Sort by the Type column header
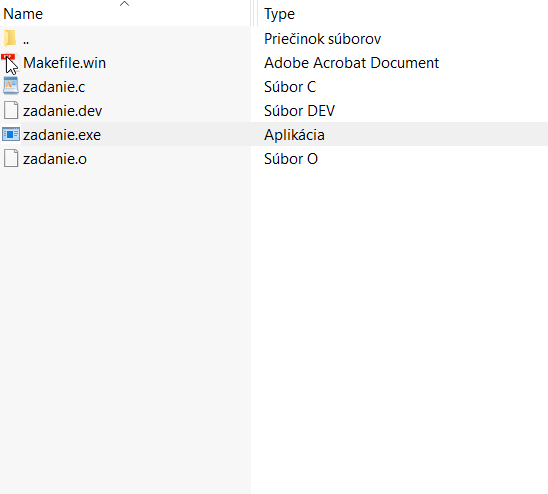The height and width of the screenshot is (494, 548). pyautogui.click(x=279, y=14)
